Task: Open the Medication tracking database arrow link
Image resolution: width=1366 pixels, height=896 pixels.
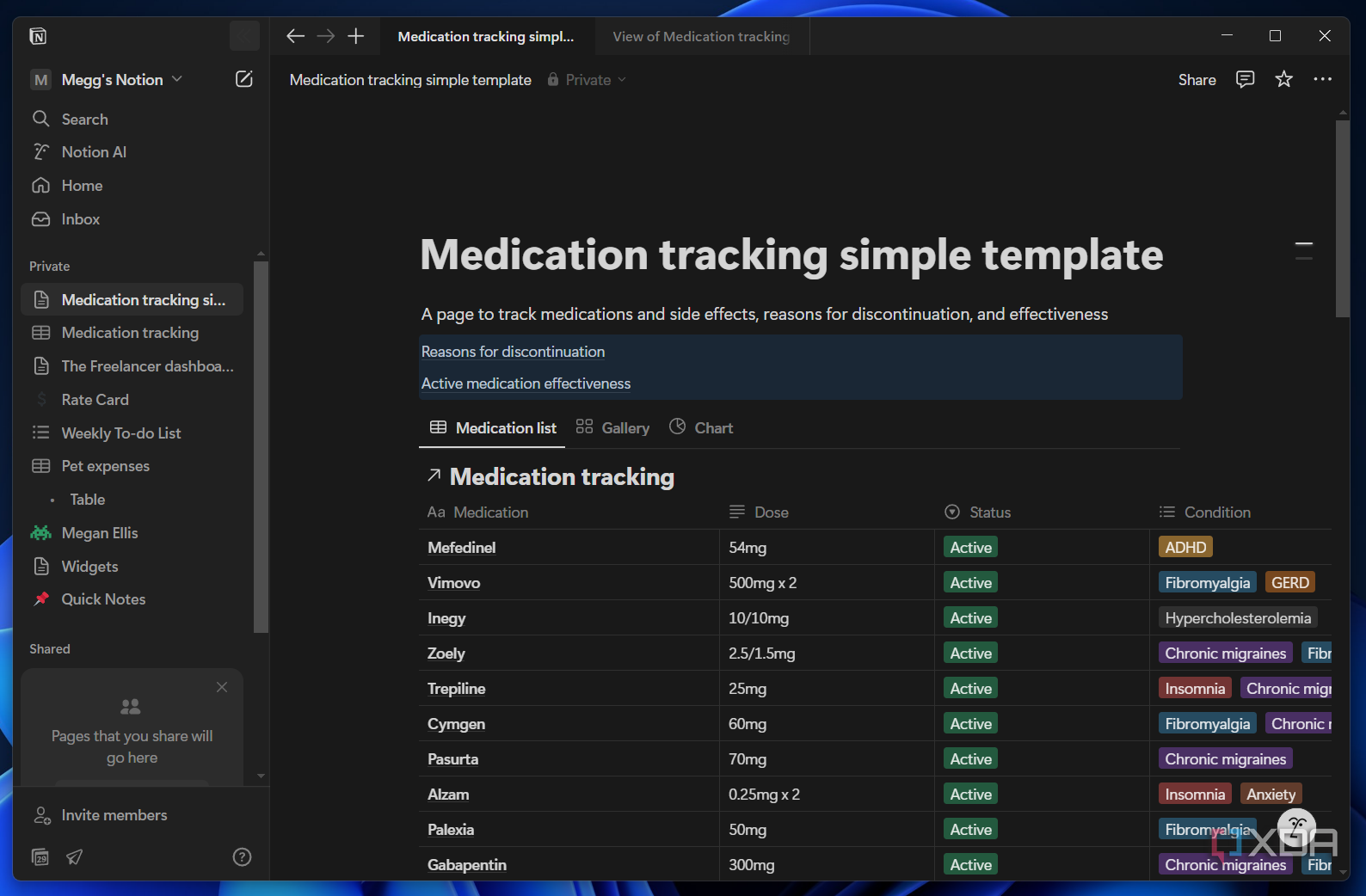Action: coord(434,476)
